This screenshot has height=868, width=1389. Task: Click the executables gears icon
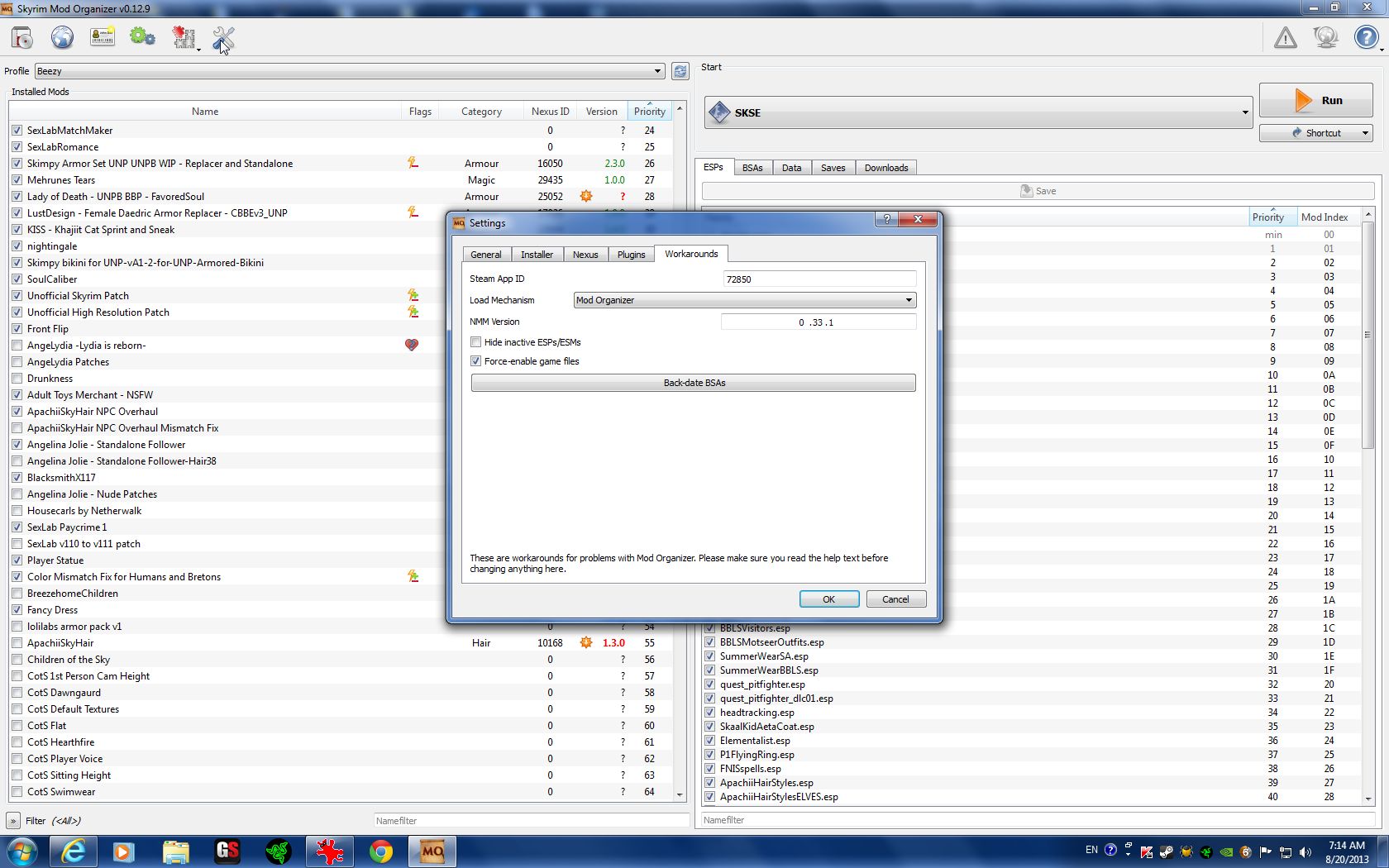tap(142, 38)
